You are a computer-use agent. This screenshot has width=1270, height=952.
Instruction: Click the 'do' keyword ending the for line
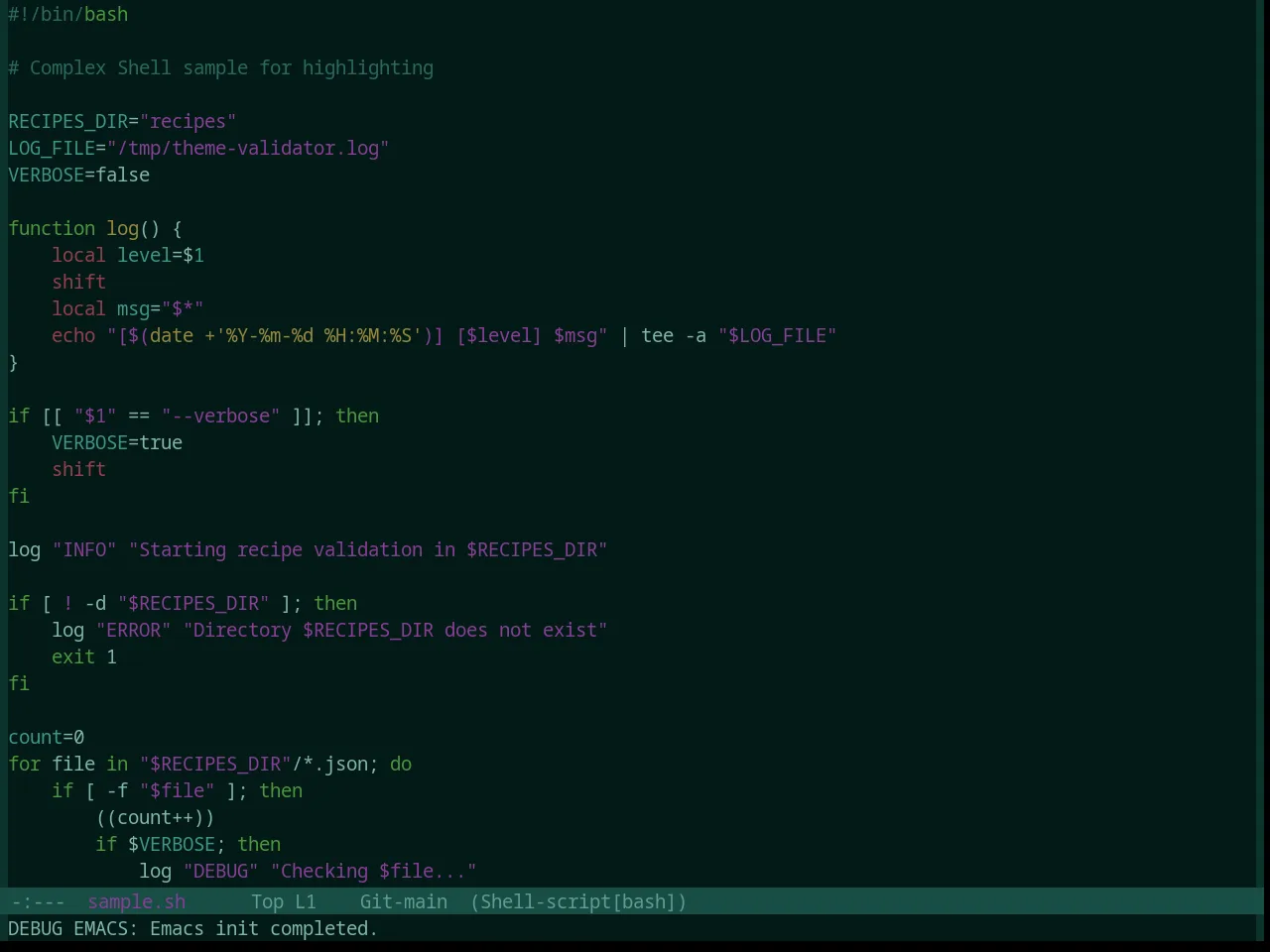point(401,764)
